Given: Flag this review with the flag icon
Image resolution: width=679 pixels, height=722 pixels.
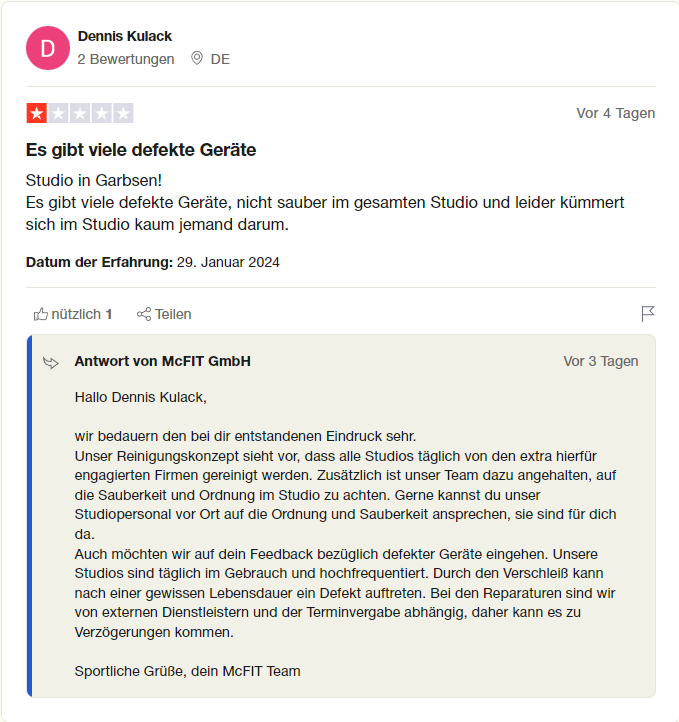Looking at the screenshot, I should click(x=648, y=314).
